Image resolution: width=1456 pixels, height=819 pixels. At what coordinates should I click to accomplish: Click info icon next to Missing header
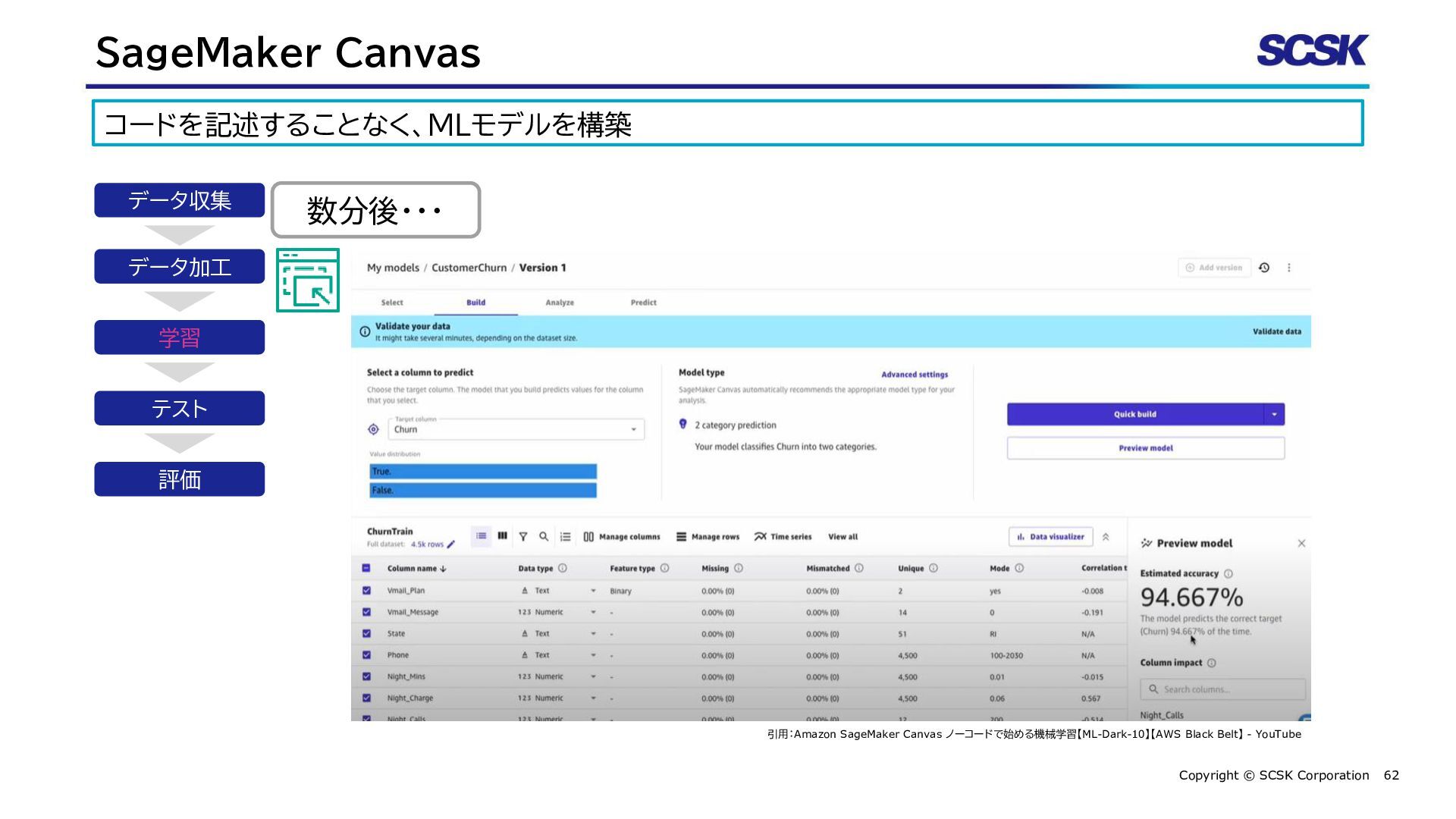pyautogui.click(x=739, y=568)
